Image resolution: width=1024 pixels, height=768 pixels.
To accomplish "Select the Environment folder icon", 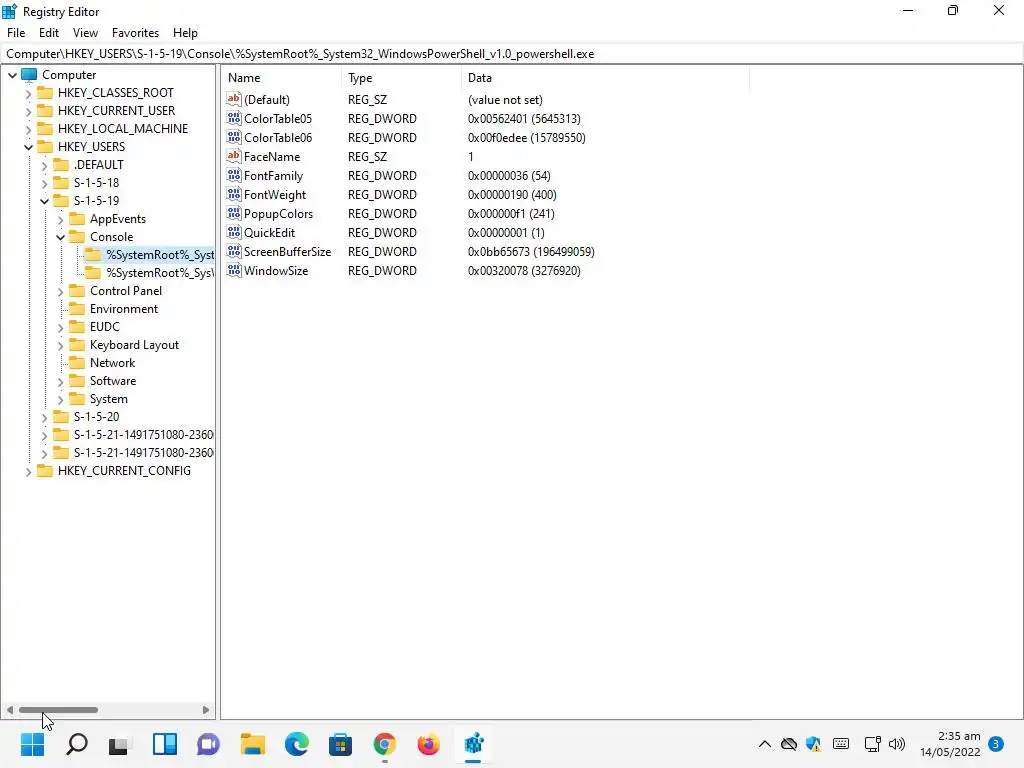I will pyautogui.click(x=76, y=308).
